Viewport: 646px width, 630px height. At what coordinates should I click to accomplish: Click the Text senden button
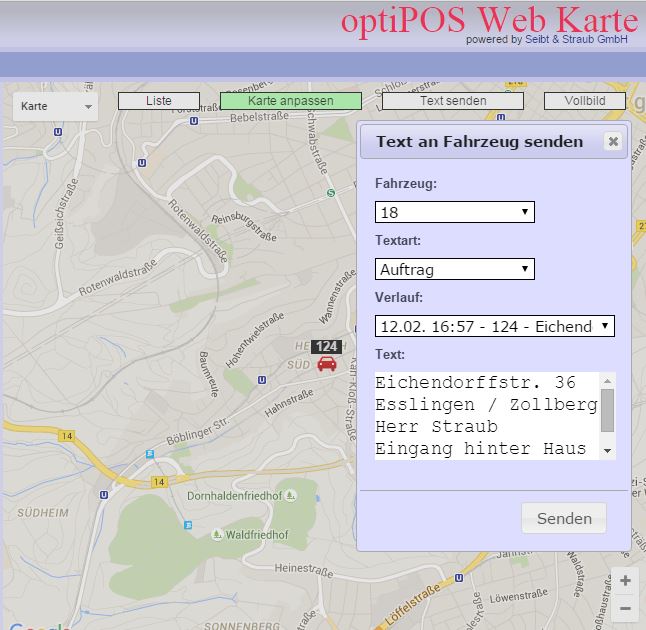[x=453, y=101]
